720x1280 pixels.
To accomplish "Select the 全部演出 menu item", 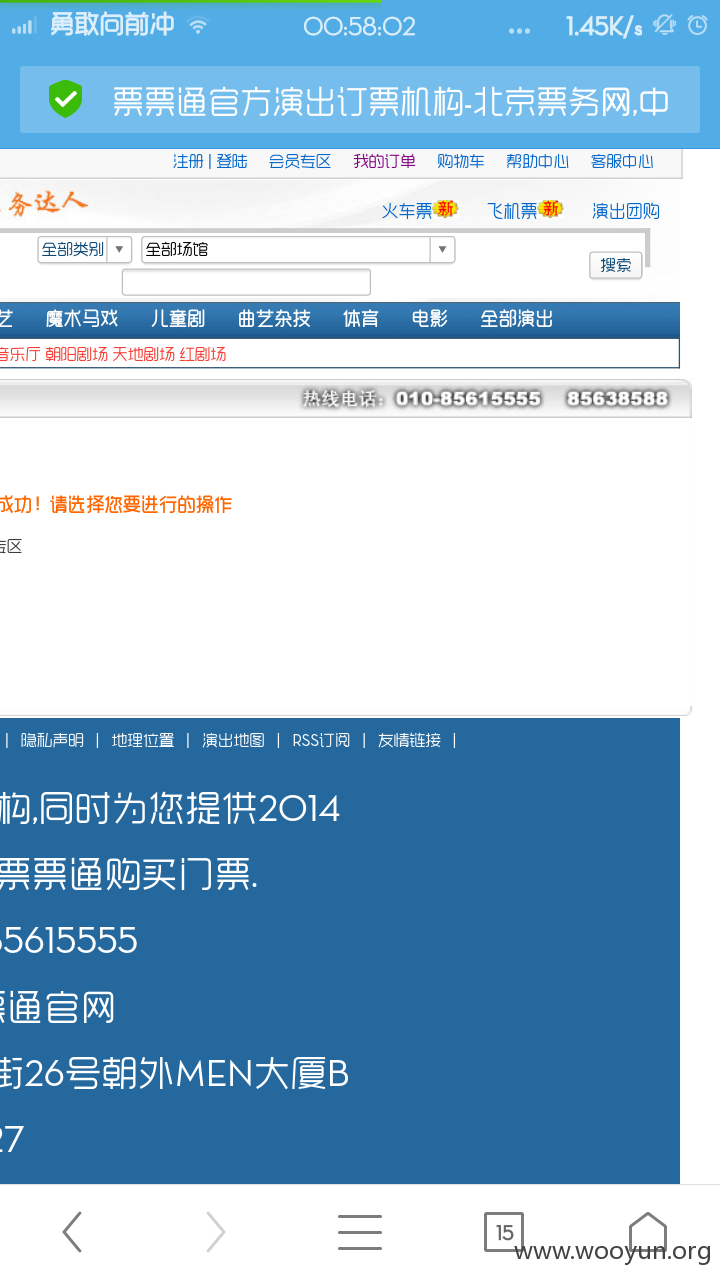I will (x=517, y=319).
